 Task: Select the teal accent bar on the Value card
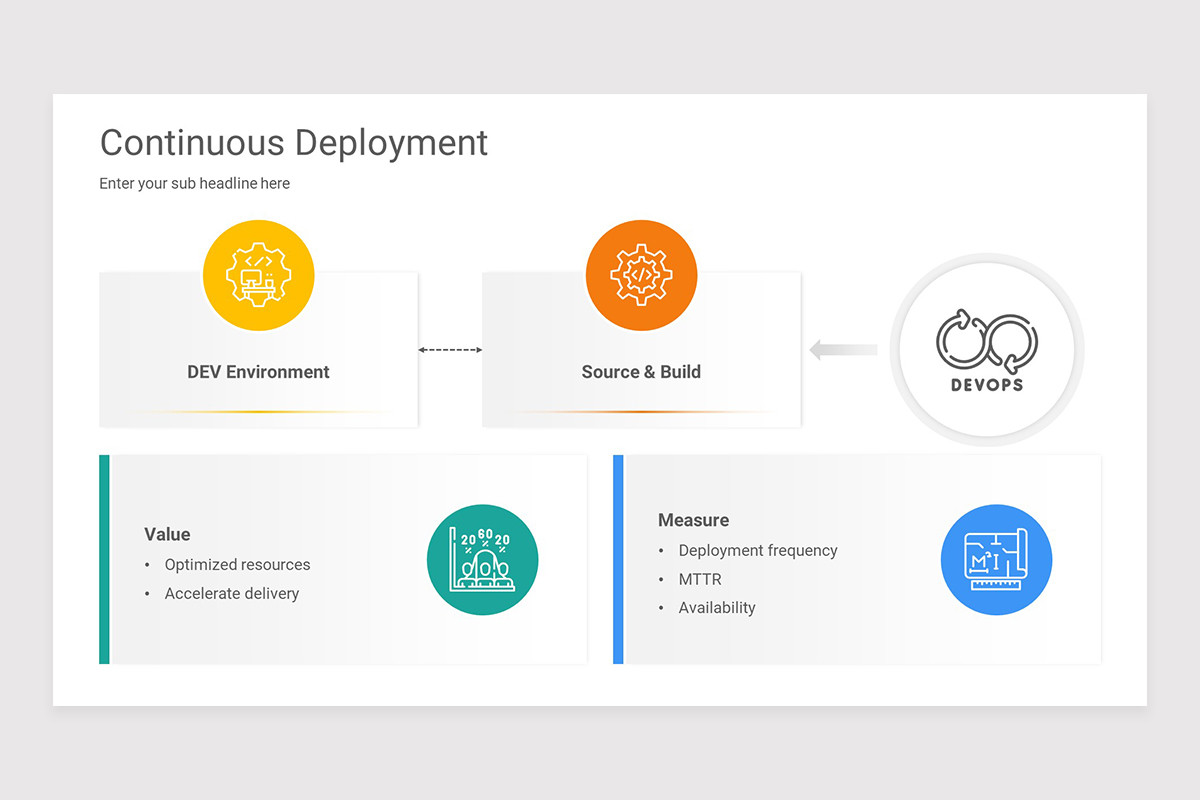[x=103, y=559]
